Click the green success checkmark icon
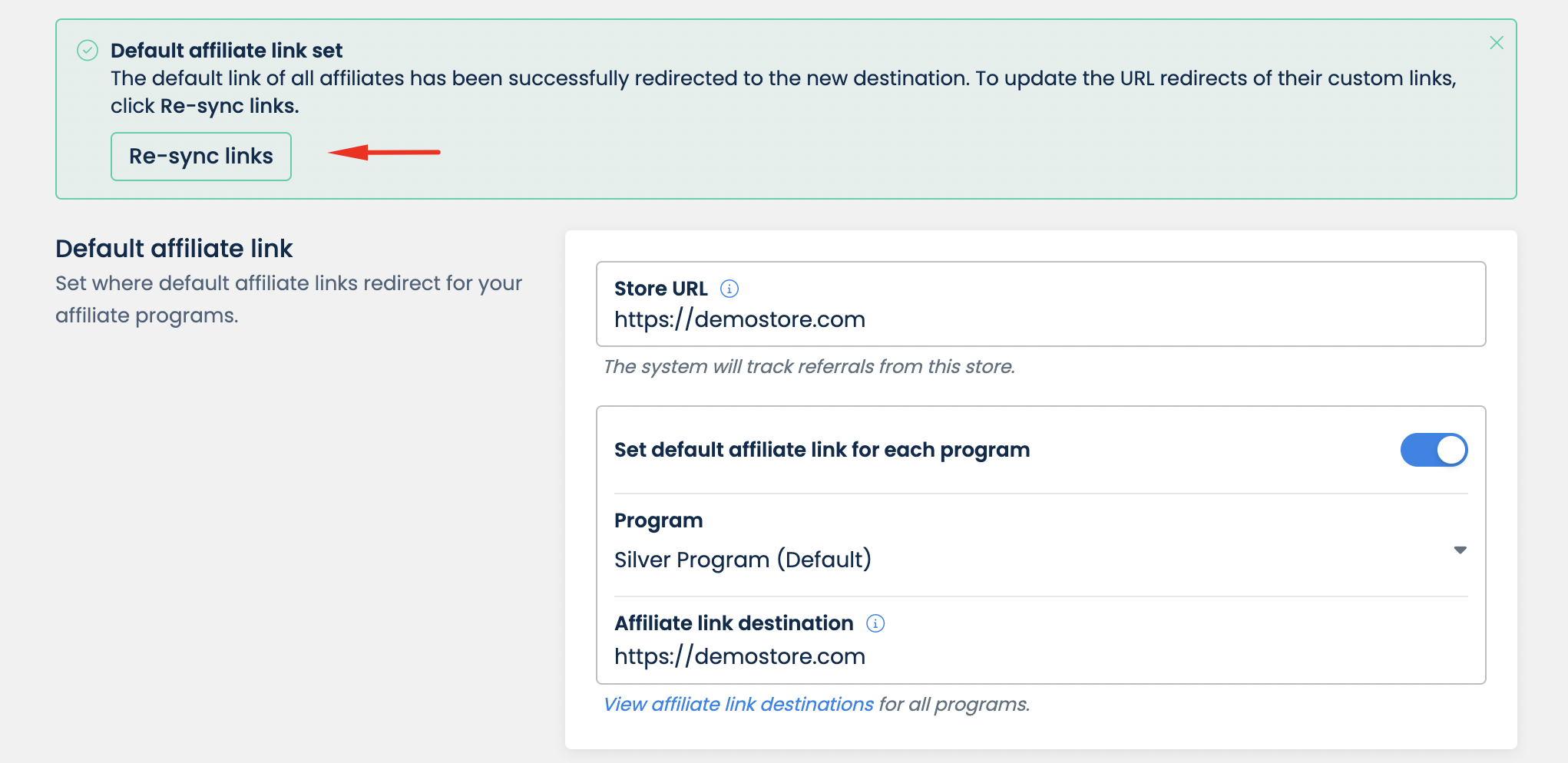This screenshot has height=763, width=1568. [88, 51]
